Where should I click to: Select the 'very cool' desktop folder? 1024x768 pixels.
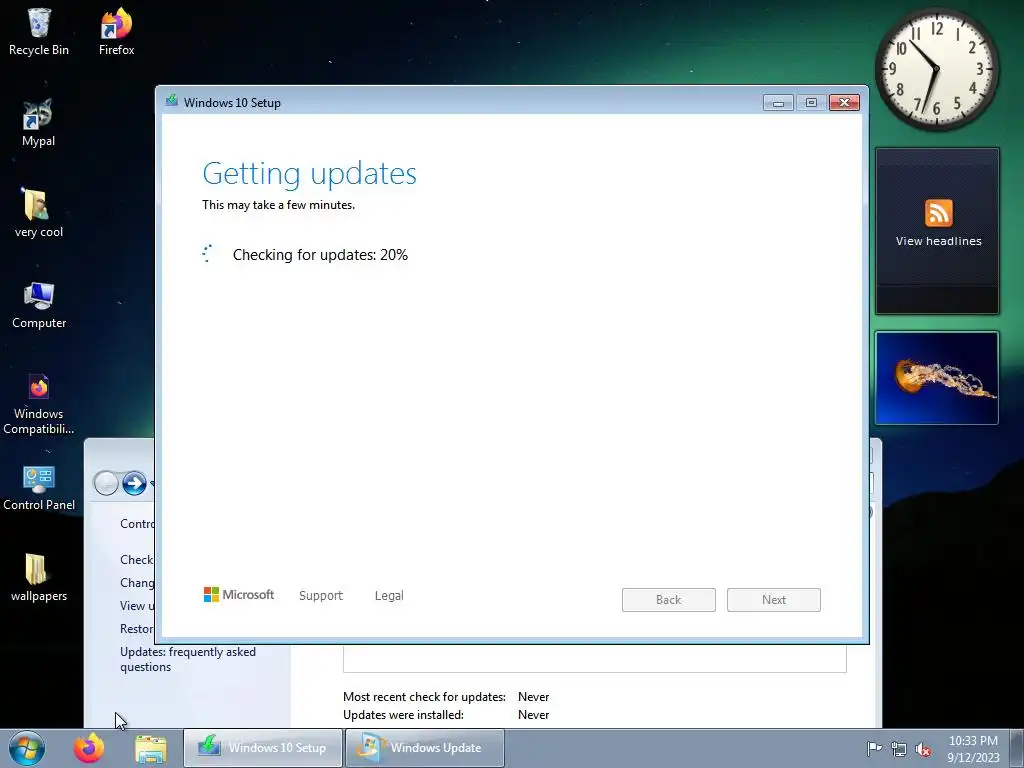point(39,214)
